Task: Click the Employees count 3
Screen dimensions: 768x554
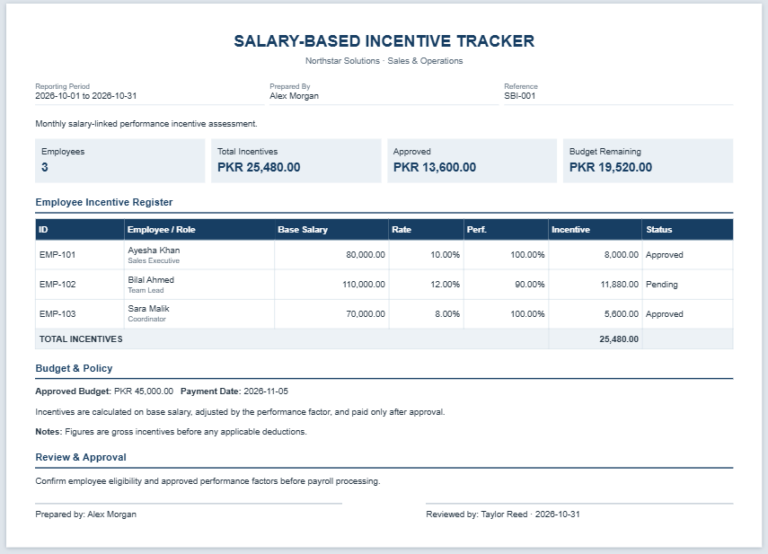Action: pyautogui.click(x=45, y=168)
